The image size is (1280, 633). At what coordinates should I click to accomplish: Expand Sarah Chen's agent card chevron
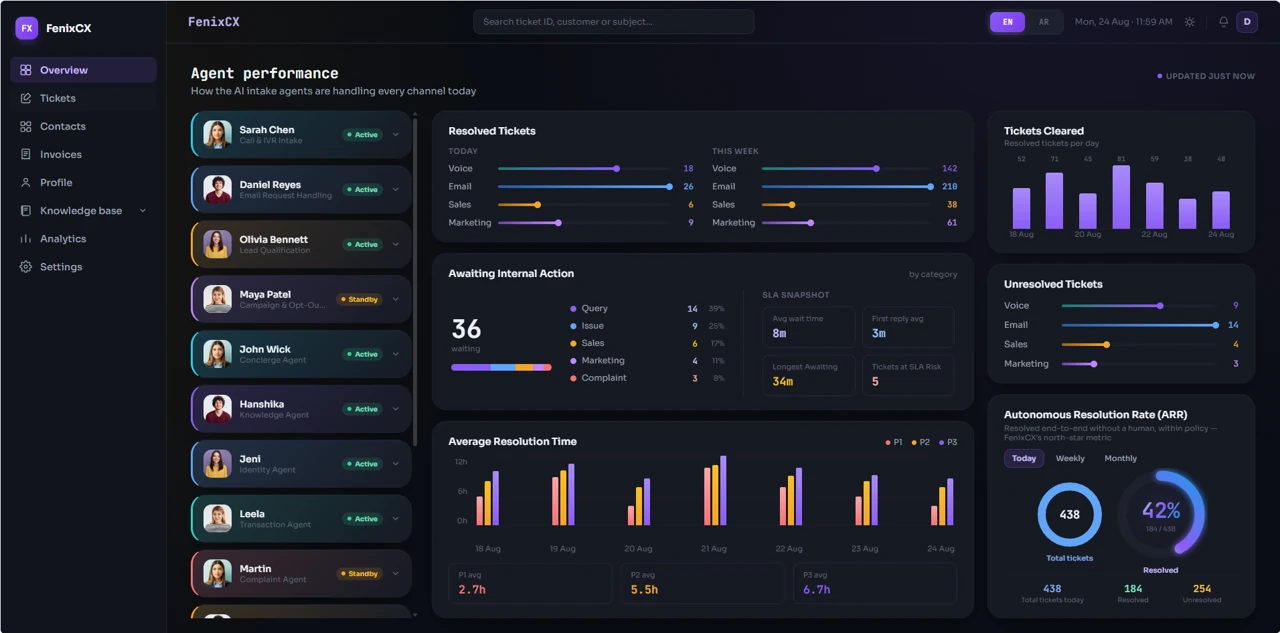tap(396, 134)
